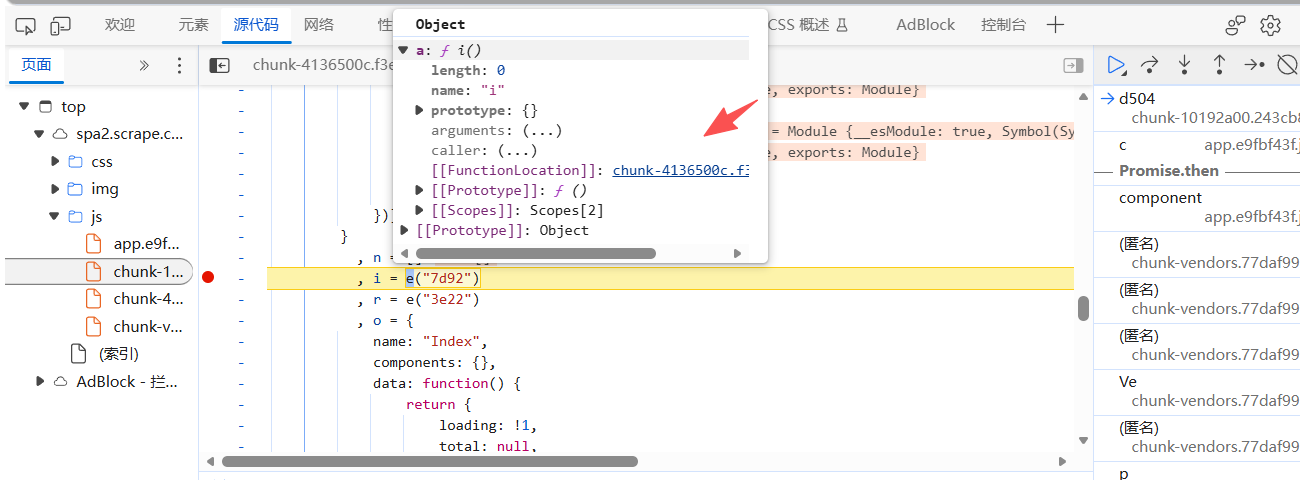The width and height of the screenshot is (1300, 480).
Task: Open DevTools settings gear
Action: (x=1270, y=25)
